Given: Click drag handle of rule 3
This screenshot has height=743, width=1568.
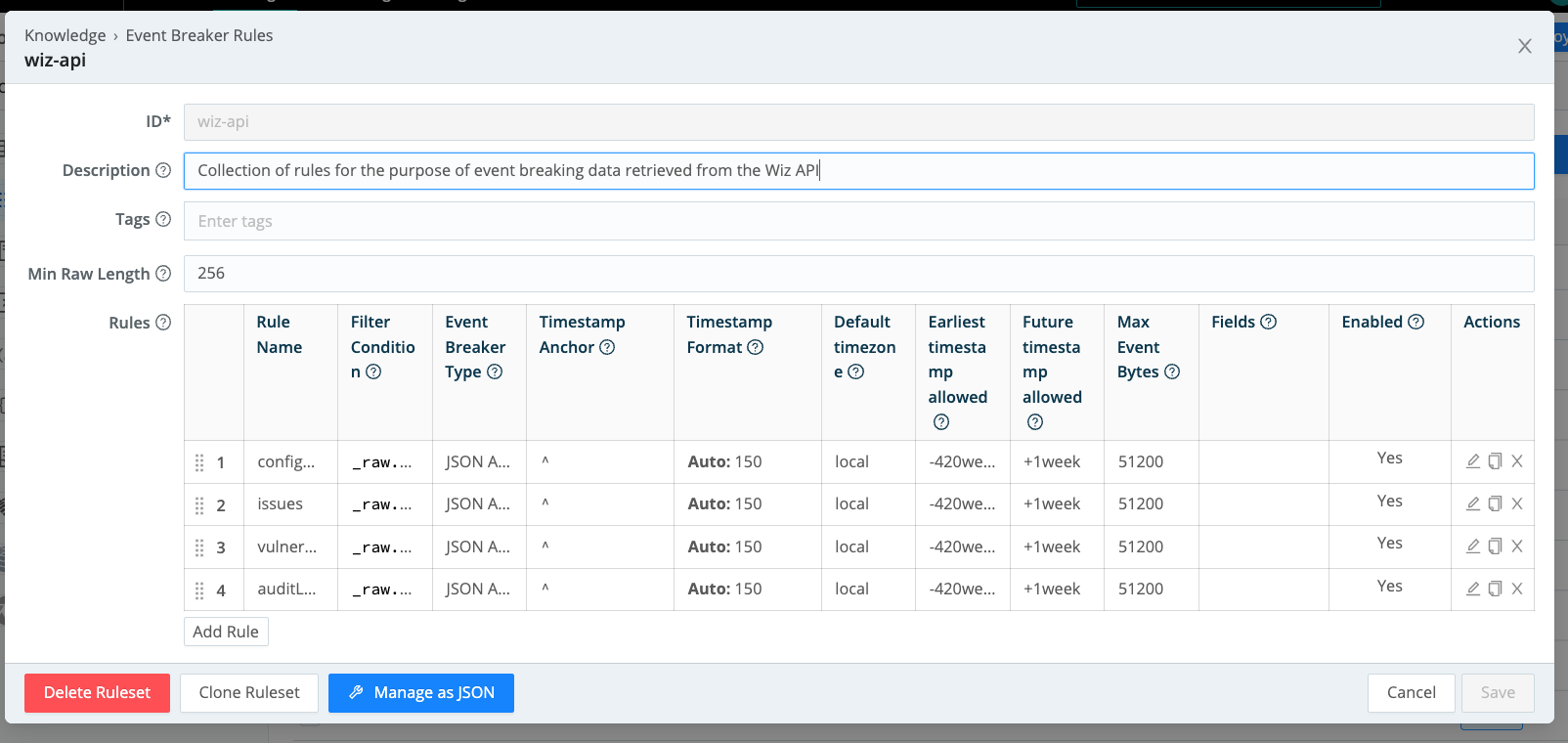Looking at the screenshot, I should 199,547.
